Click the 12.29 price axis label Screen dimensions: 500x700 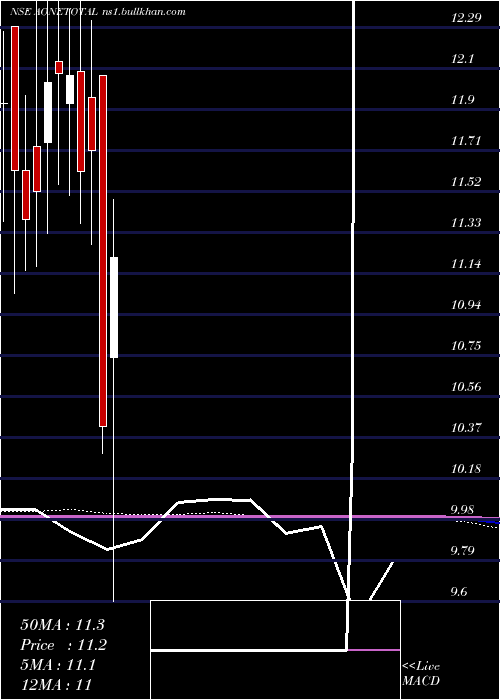[x=466, y=18]
